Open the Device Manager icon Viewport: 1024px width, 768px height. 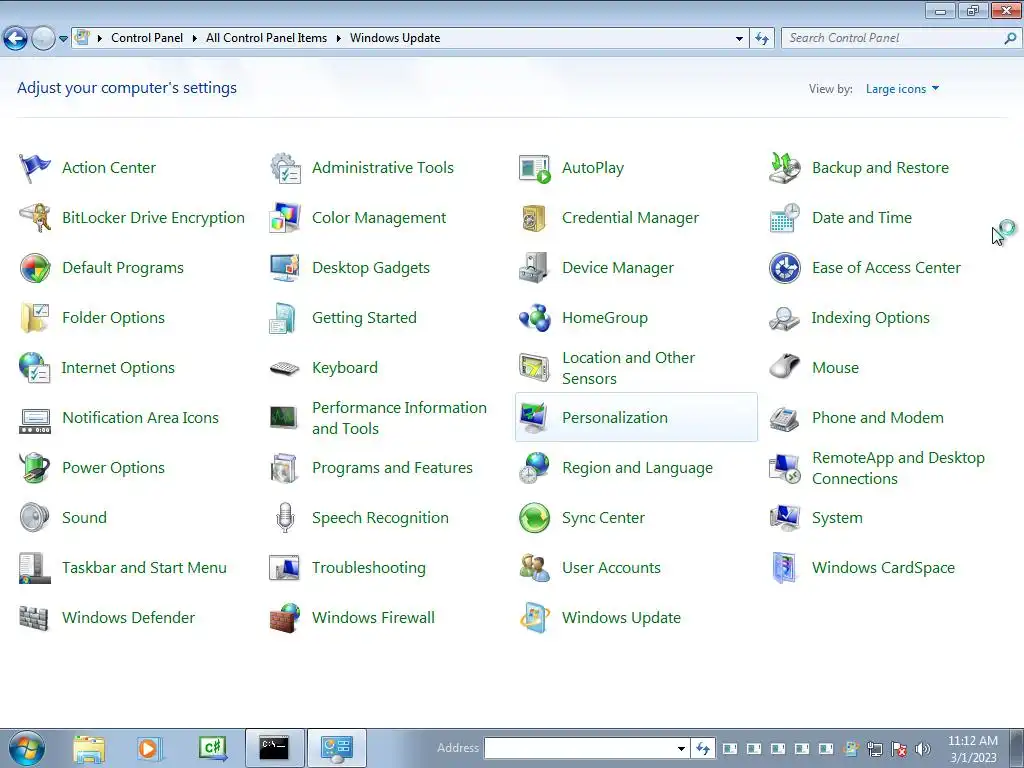coord(534,268)
